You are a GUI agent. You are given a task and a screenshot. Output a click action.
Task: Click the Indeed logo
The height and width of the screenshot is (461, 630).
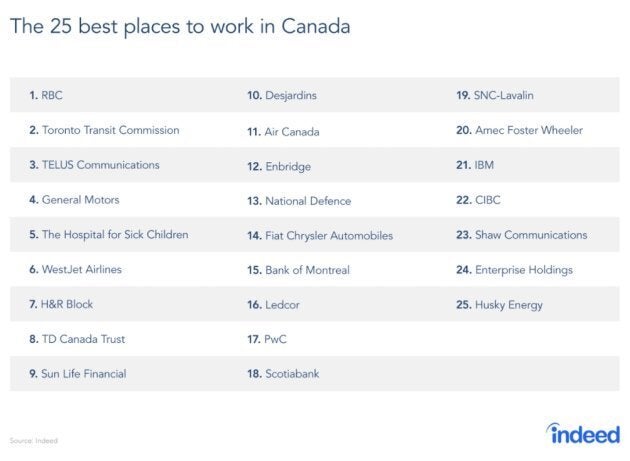coord(583,433)
